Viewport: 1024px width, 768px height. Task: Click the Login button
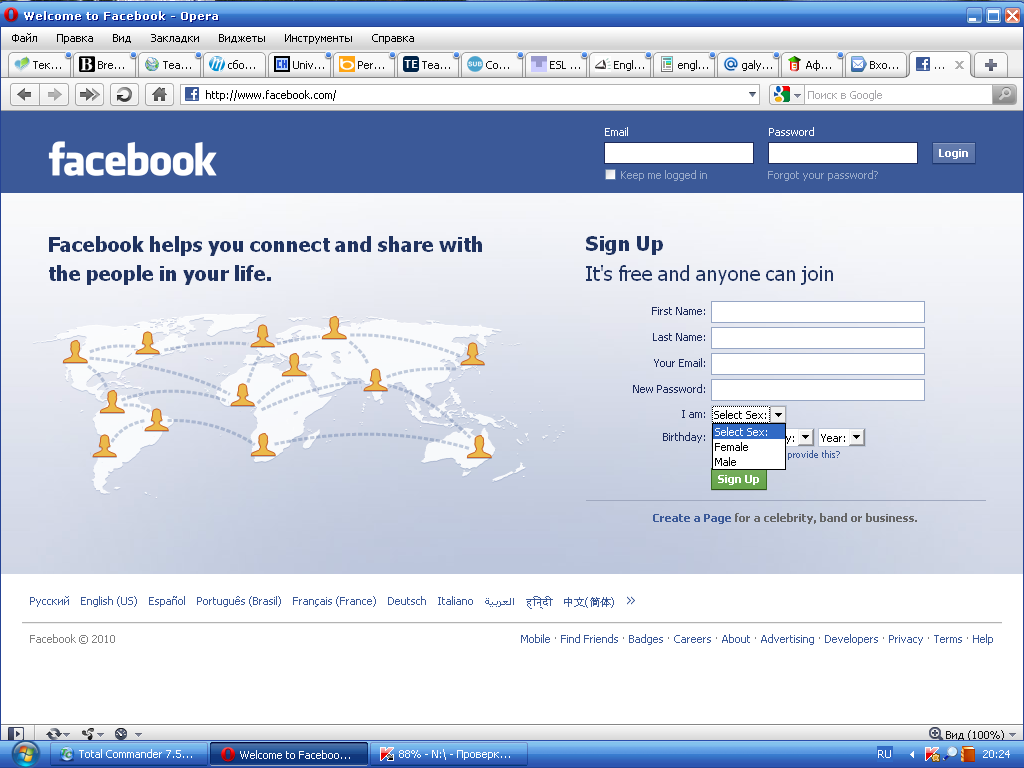tap(953, 153)
